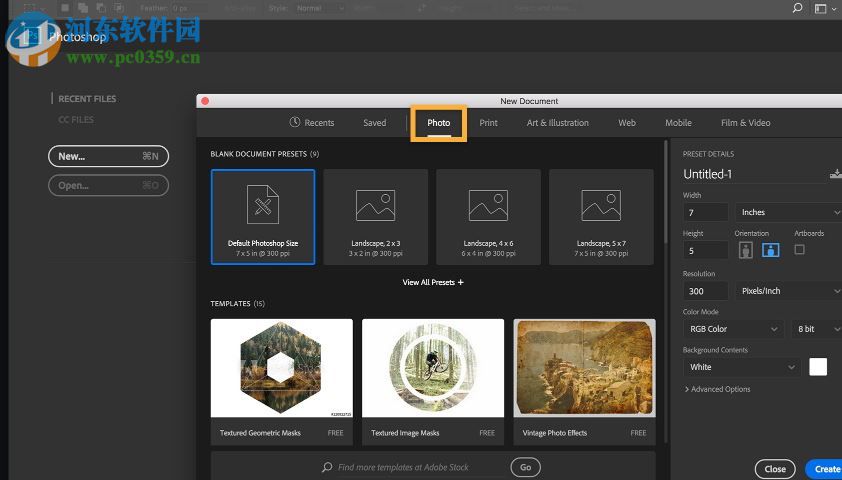Switch to the Mobile tab
The image size is (842, 480).
point(678,123)
